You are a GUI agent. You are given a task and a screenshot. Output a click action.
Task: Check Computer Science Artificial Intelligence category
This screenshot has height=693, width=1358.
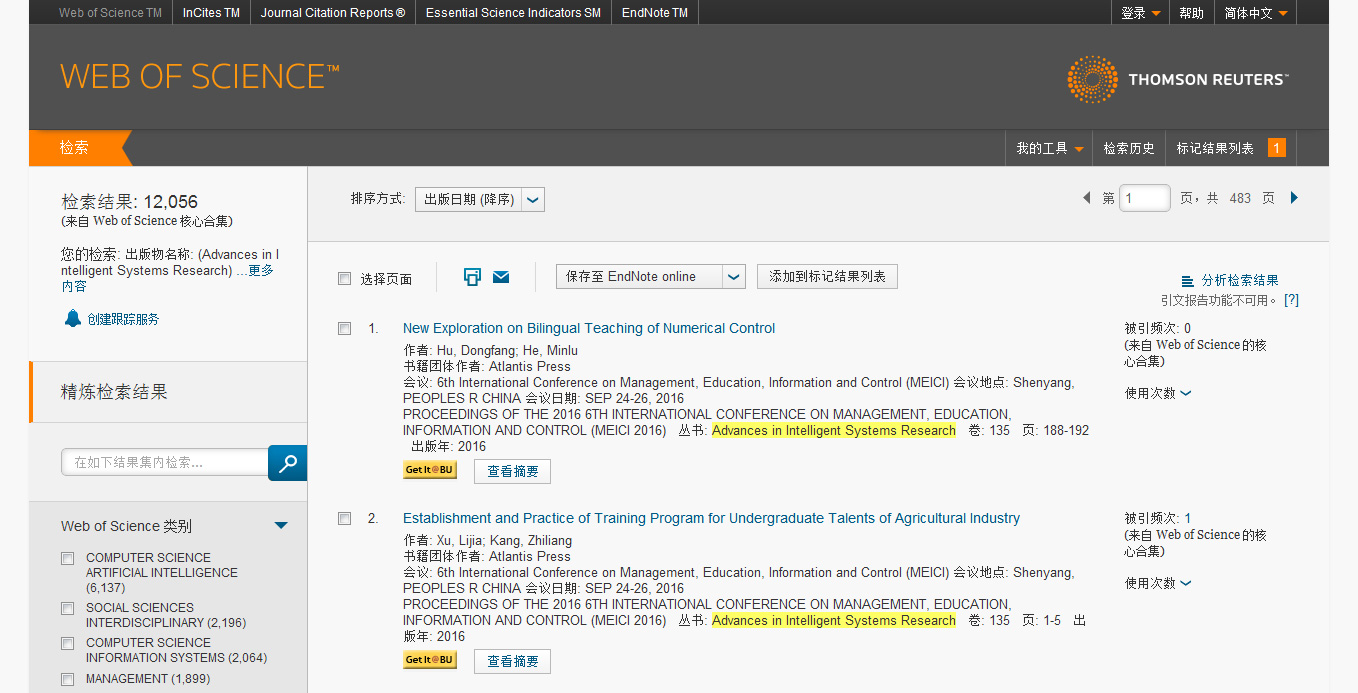point(68,558)
